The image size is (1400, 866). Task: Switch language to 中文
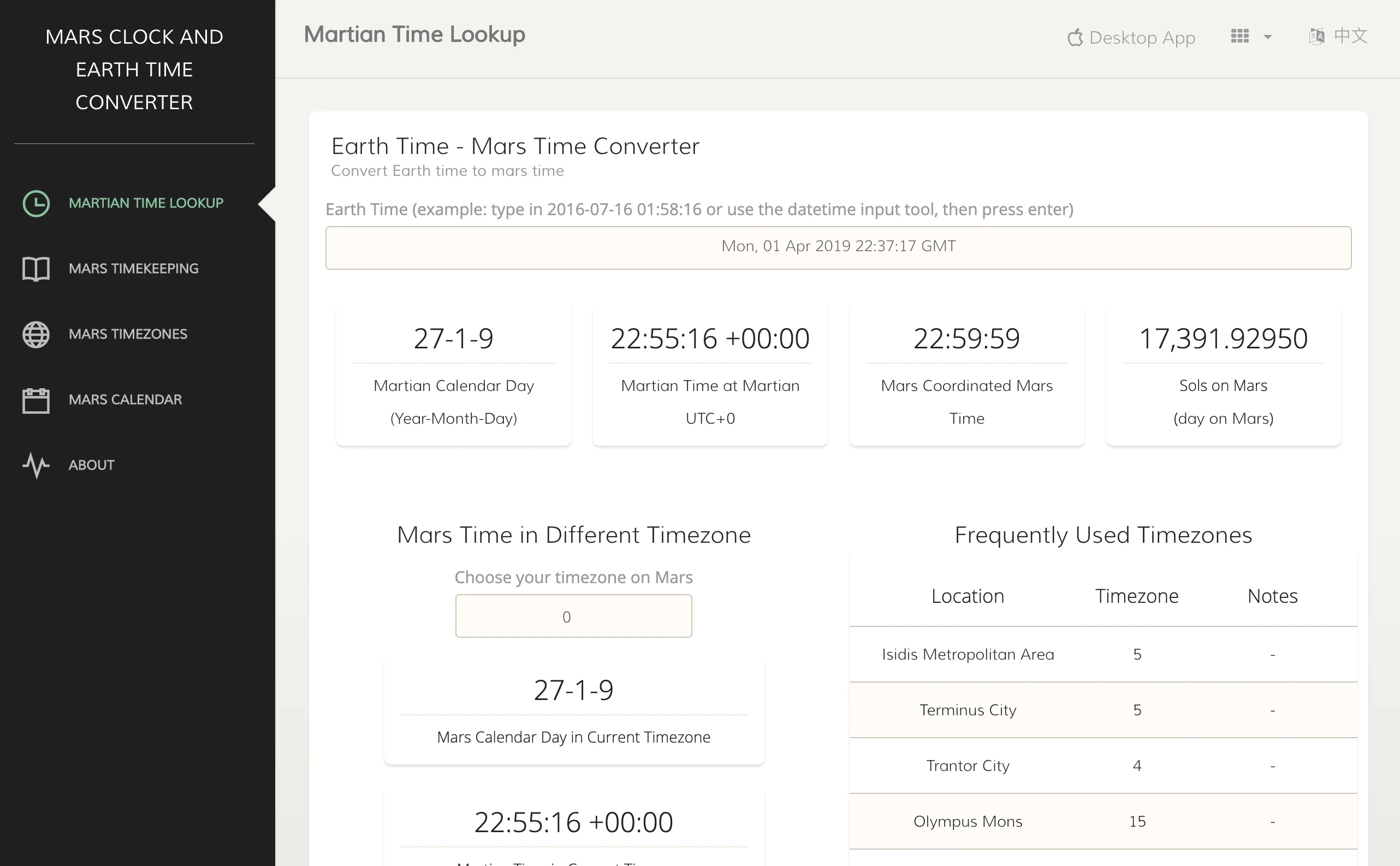pos(1350,36)
